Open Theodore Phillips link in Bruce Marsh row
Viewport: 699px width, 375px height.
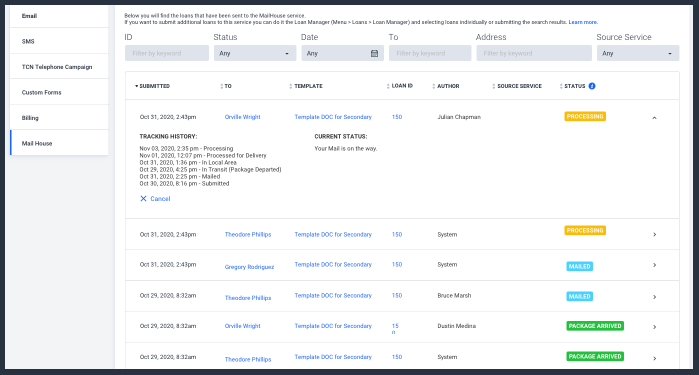pyautogui.click(x=248, y=298)
